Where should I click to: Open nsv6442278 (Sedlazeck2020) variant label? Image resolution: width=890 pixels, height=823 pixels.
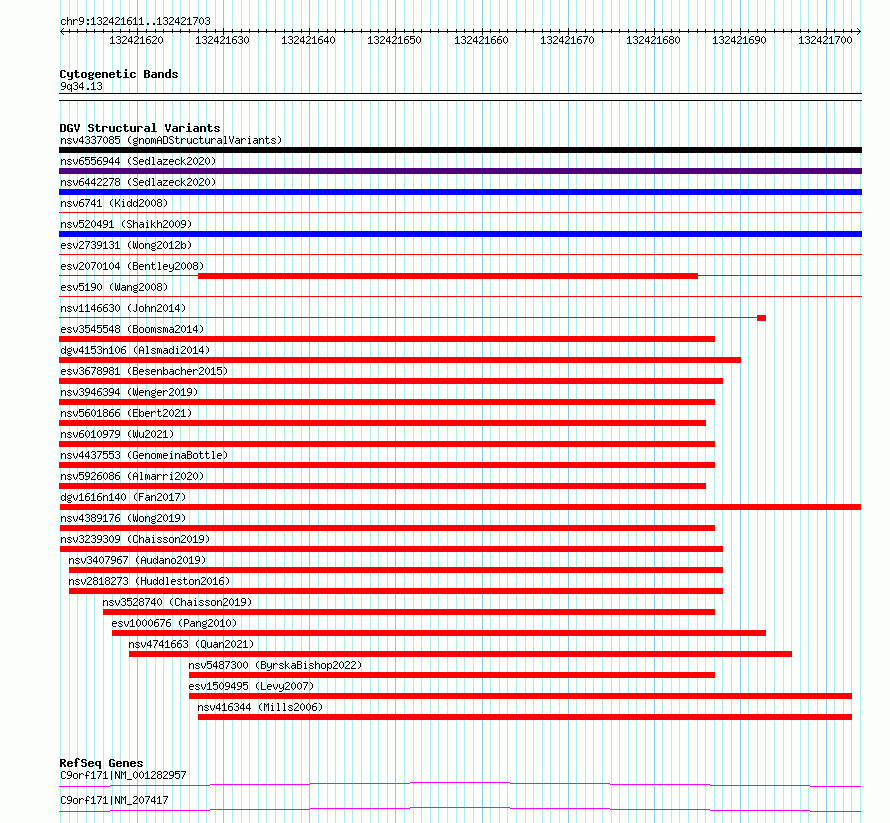(138, 182)
